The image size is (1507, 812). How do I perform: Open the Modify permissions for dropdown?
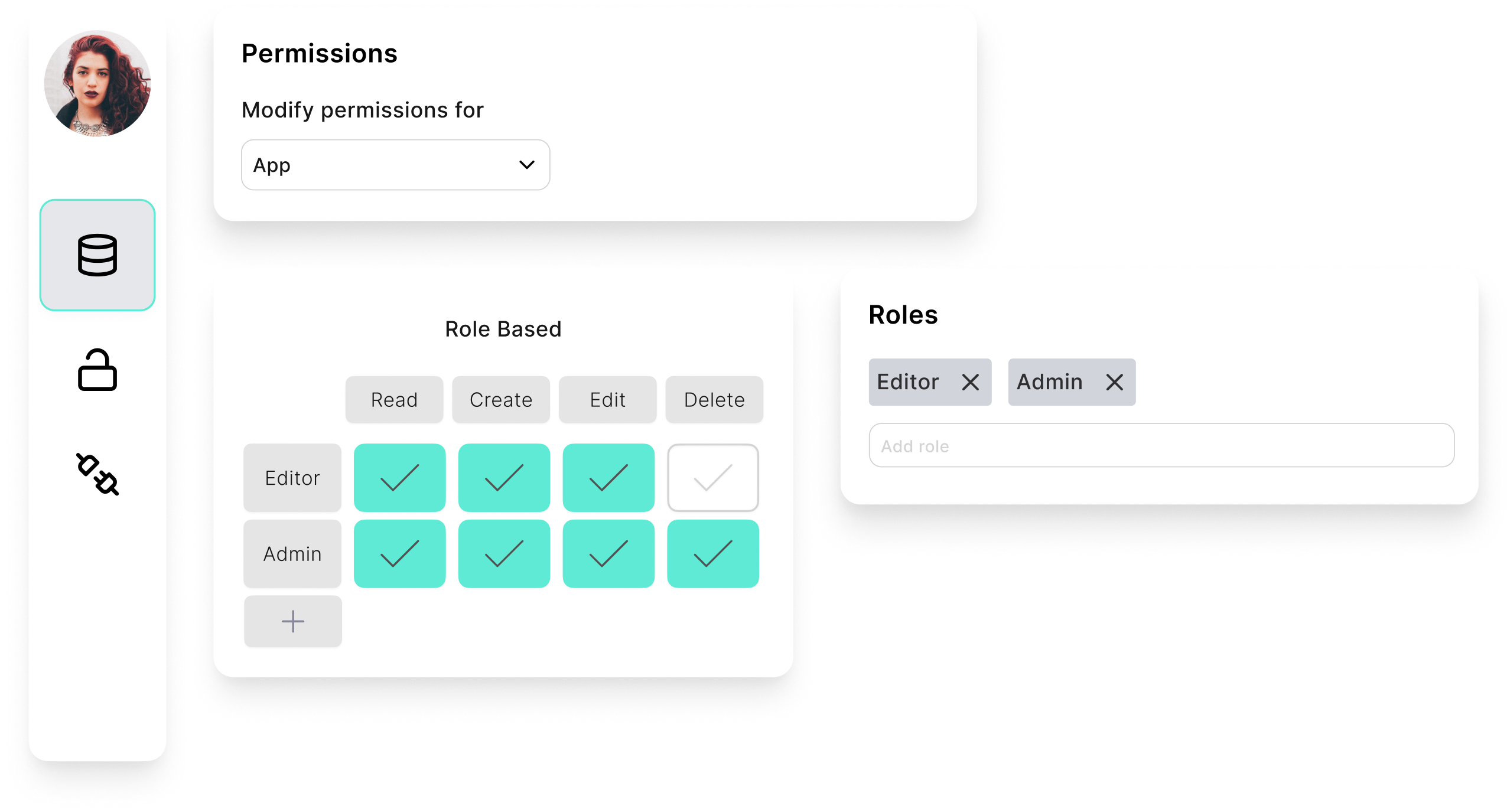tap(395, 165)
